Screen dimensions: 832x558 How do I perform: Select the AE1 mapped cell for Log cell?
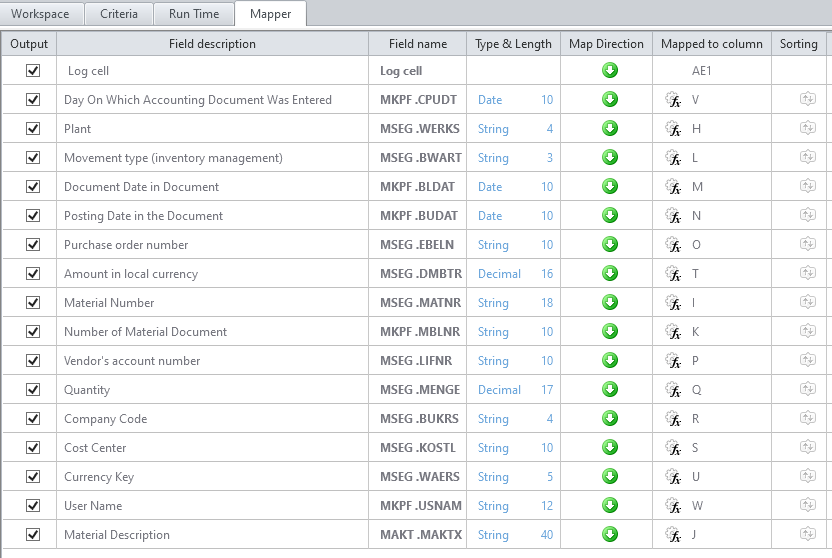[x=702, y=72]
